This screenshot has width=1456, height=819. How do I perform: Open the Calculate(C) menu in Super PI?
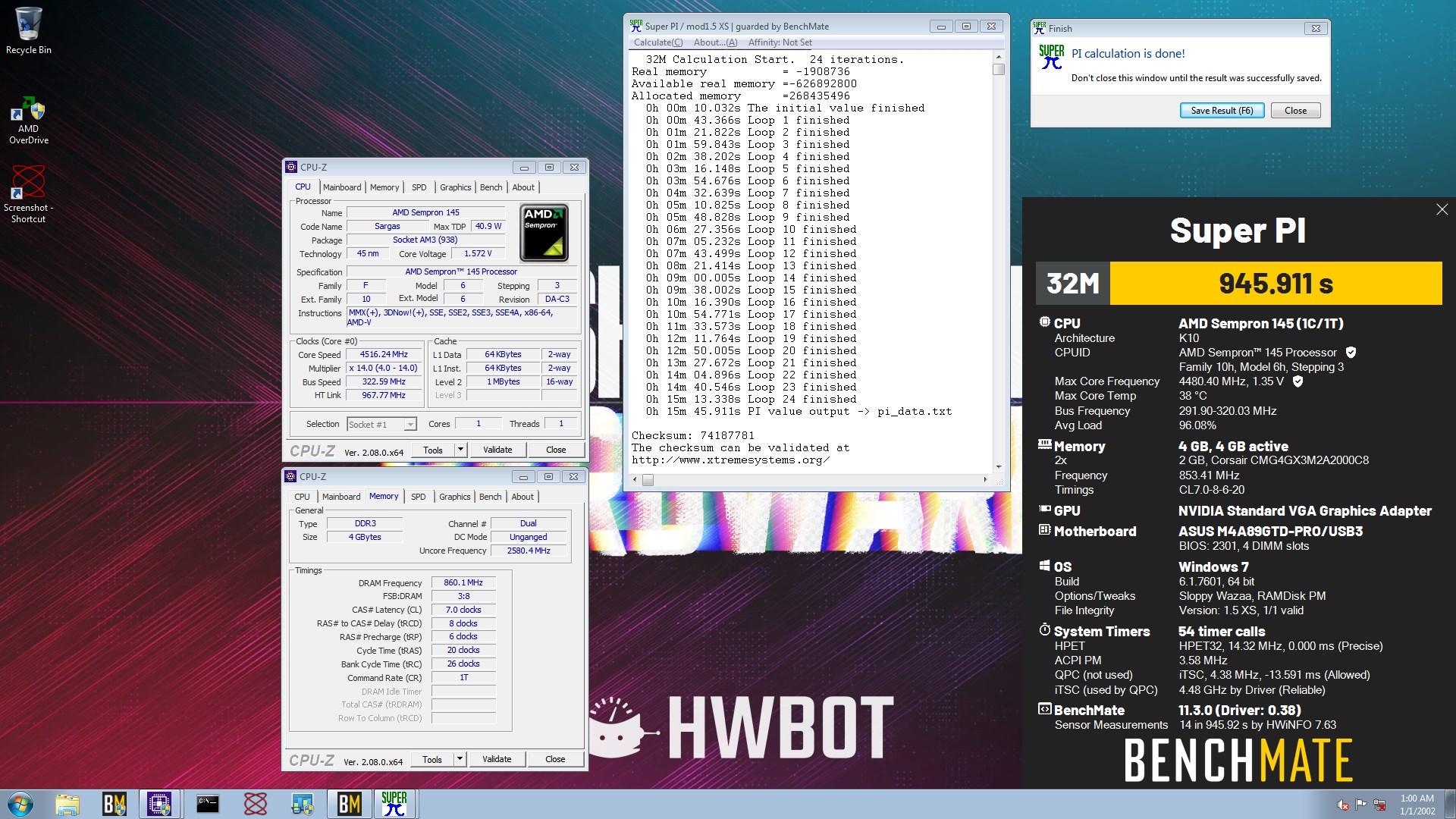(x=658, y=42)
